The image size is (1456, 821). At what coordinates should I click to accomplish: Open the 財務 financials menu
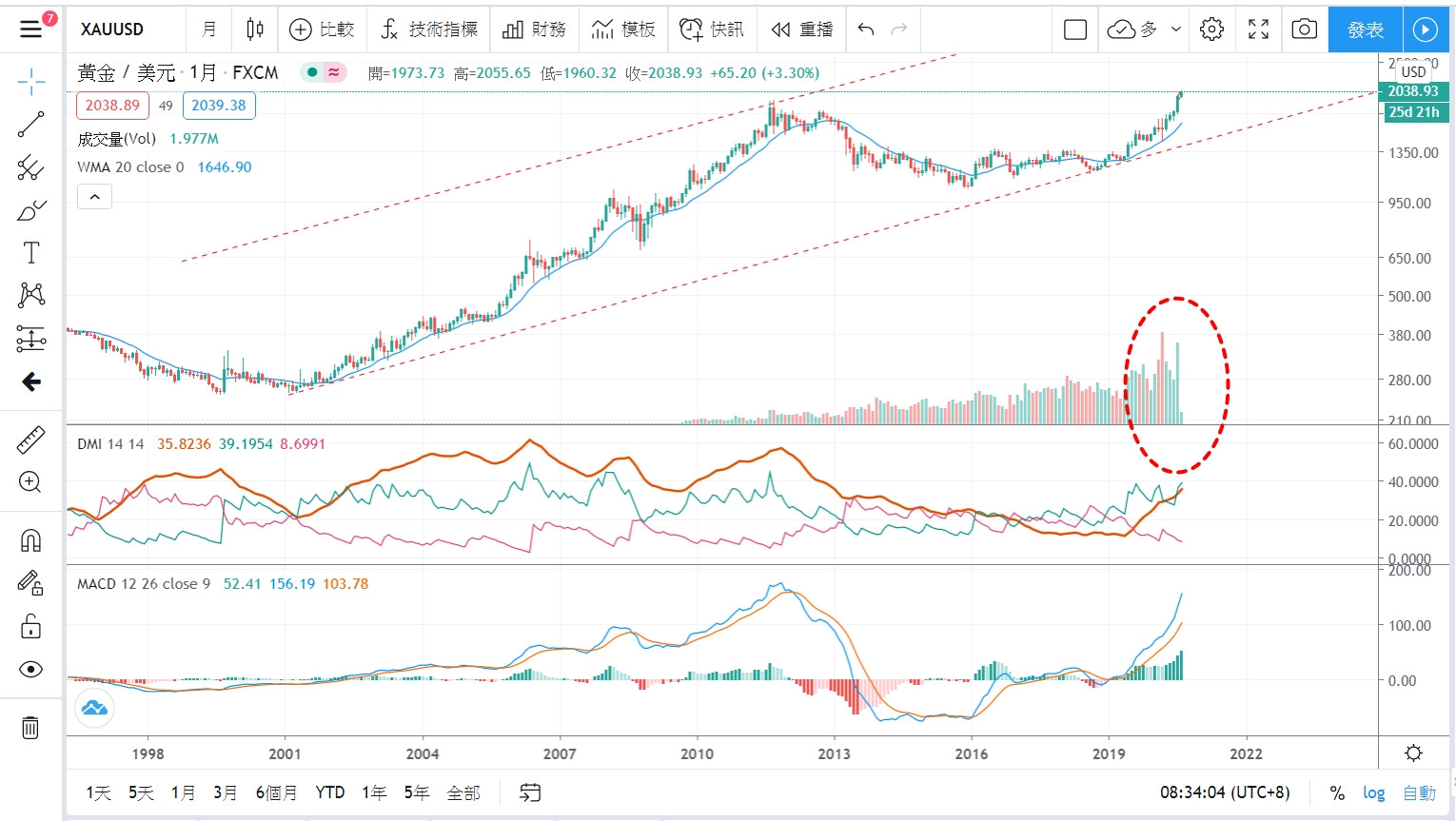pyautogui.click(x=534, y=29)
